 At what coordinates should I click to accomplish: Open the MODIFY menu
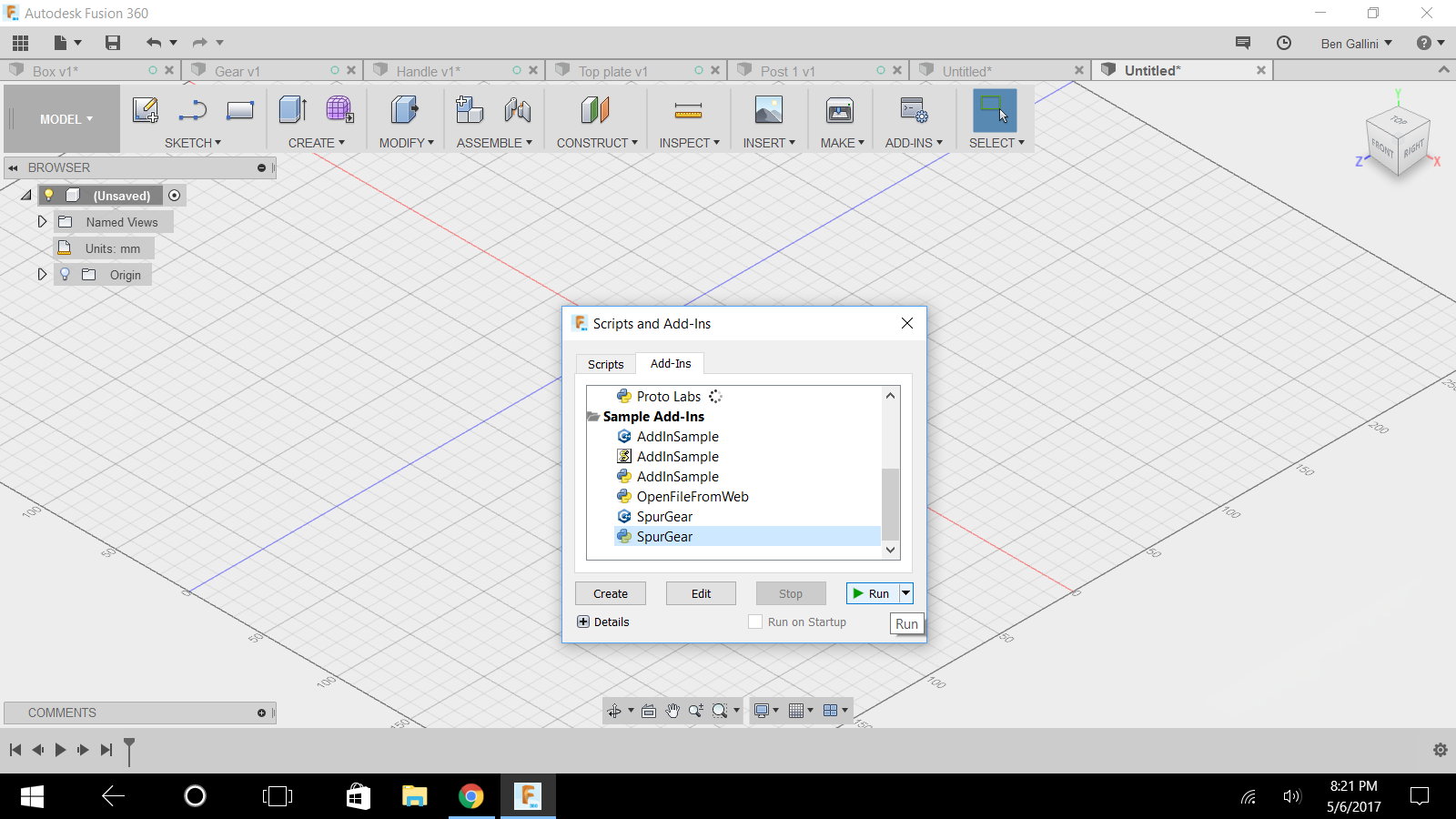click(407, 143)
